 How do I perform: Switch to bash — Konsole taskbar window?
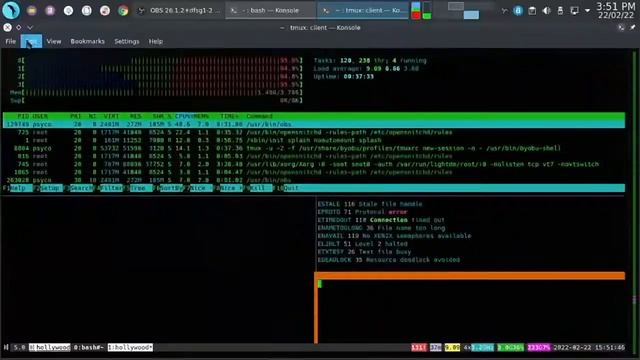271,11
